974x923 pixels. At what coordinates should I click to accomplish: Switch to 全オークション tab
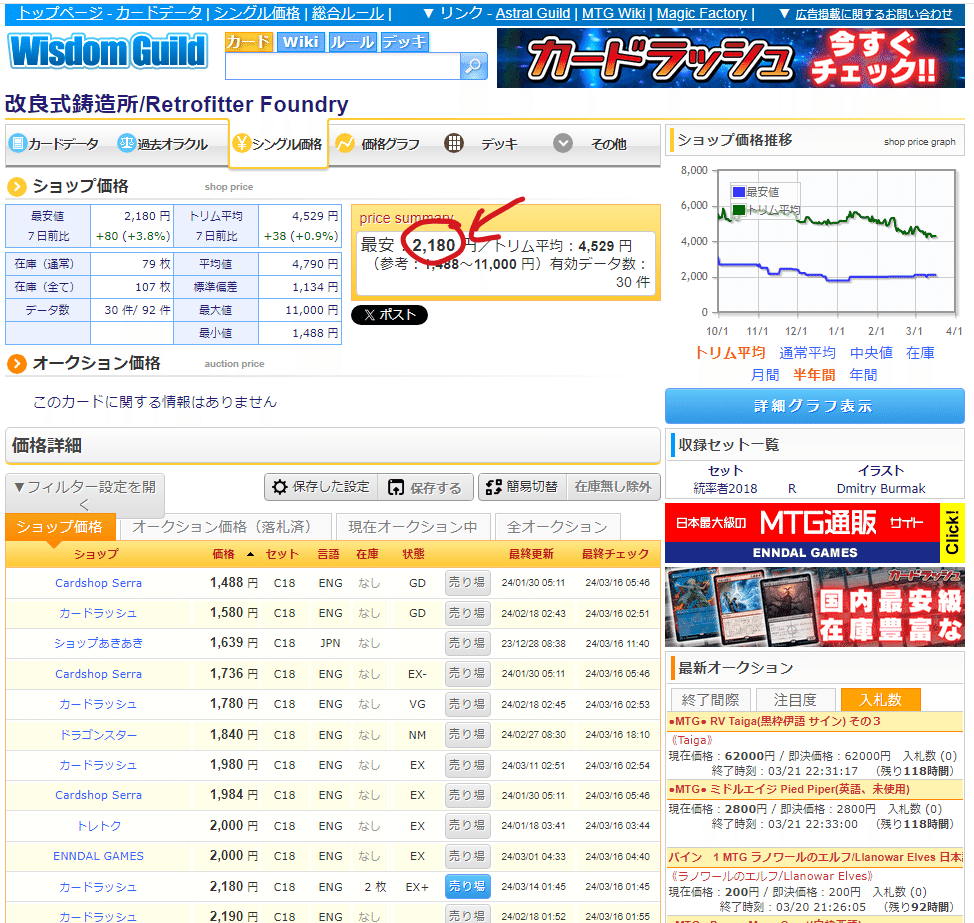557,527
